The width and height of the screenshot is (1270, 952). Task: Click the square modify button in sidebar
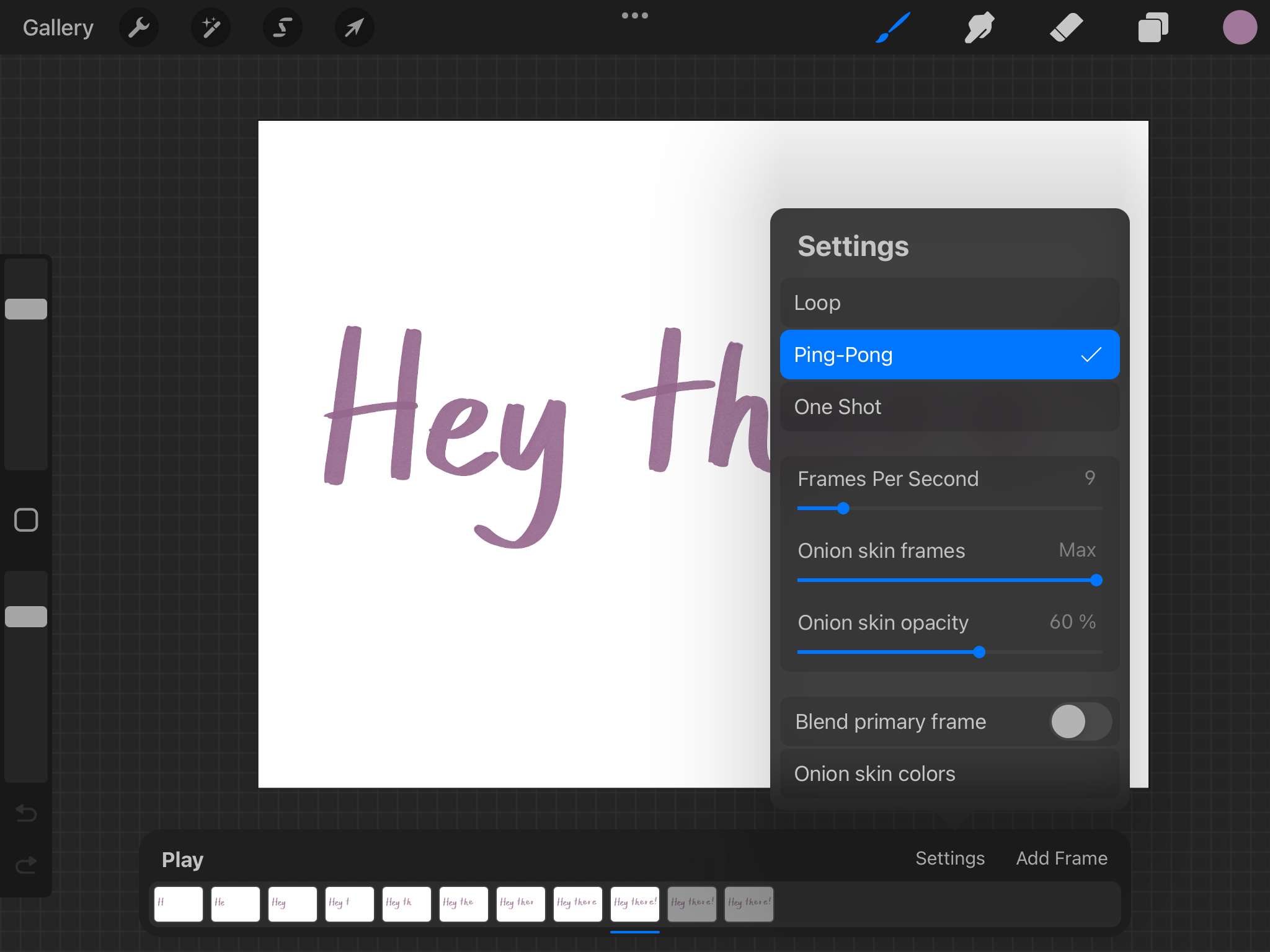point(26,520)
